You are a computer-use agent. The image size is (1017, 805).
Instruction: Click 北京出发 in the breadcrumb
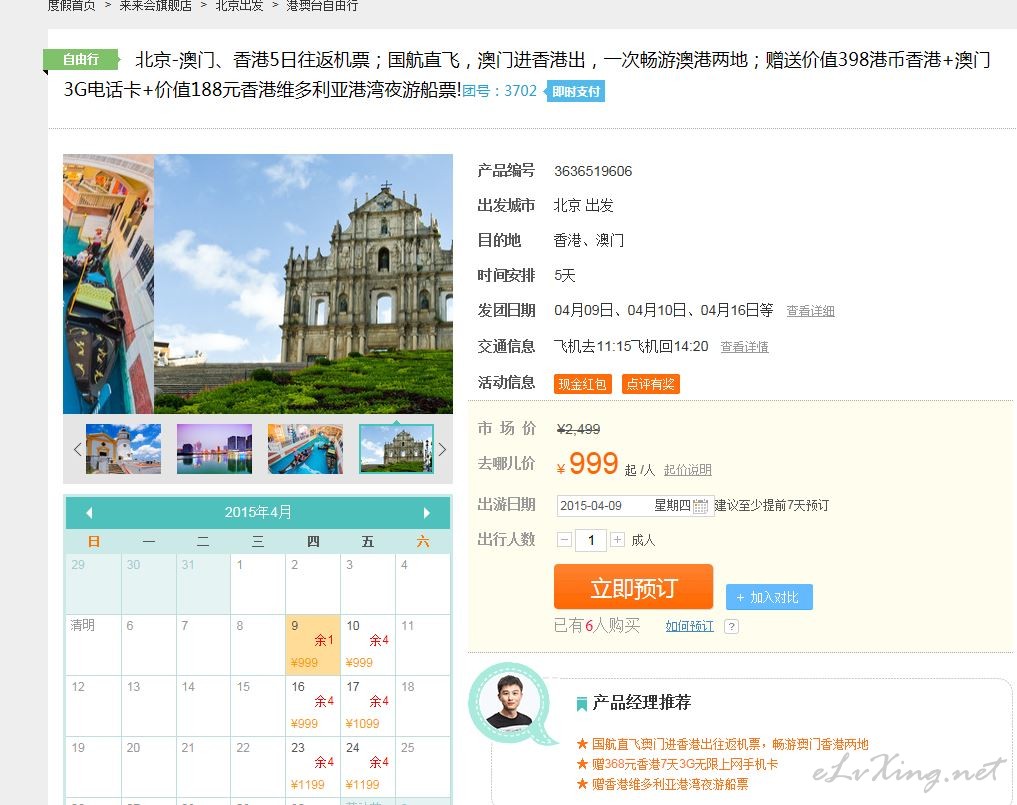pyautogui.click(x=239, y=6)
